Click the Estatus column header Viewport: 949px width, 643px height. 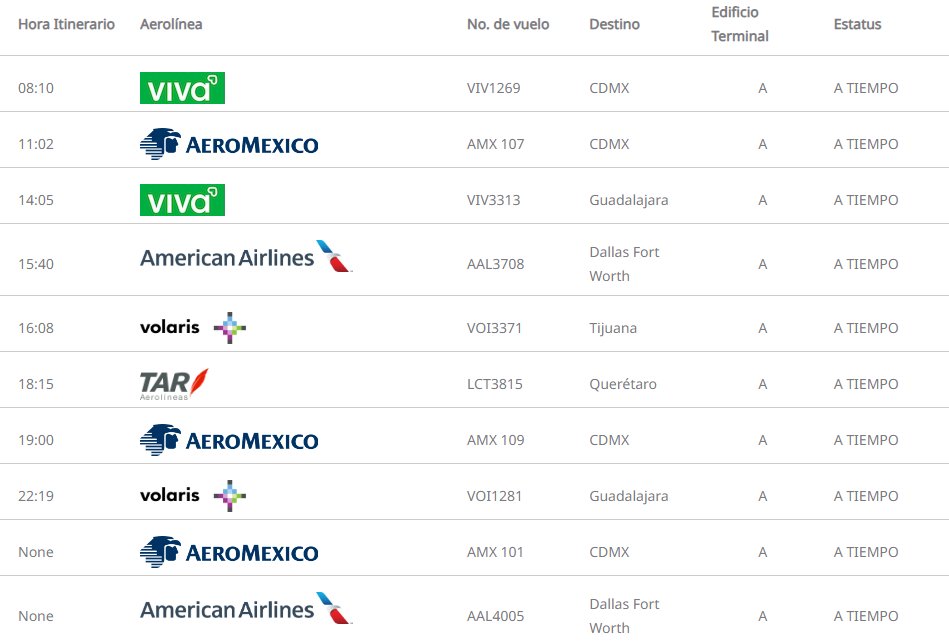(x=857, y=24)
